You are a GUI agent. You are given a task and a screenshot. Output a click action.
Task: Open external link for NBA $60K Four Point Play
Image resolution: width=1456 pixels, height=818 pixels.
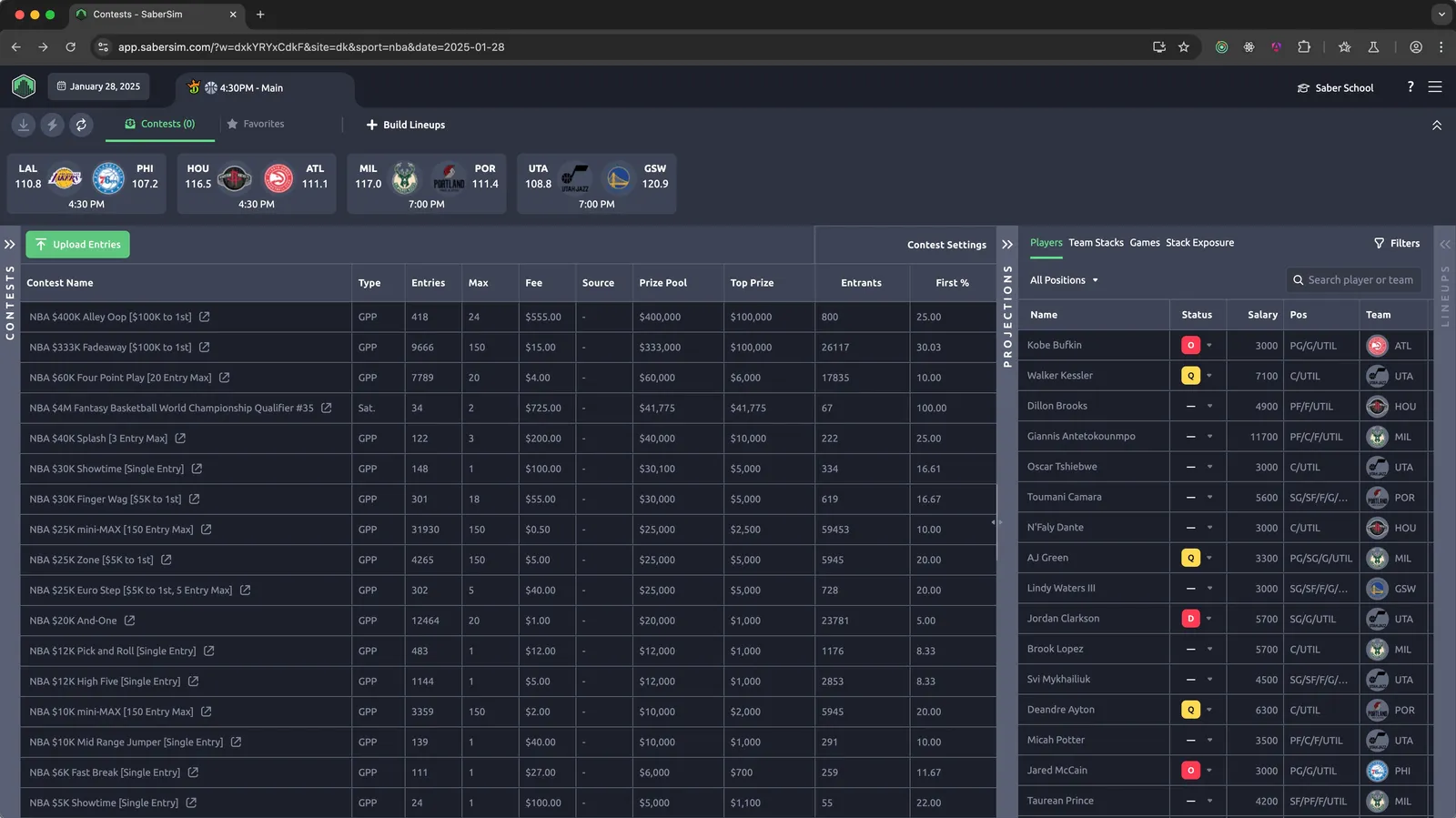coord(225,378)
